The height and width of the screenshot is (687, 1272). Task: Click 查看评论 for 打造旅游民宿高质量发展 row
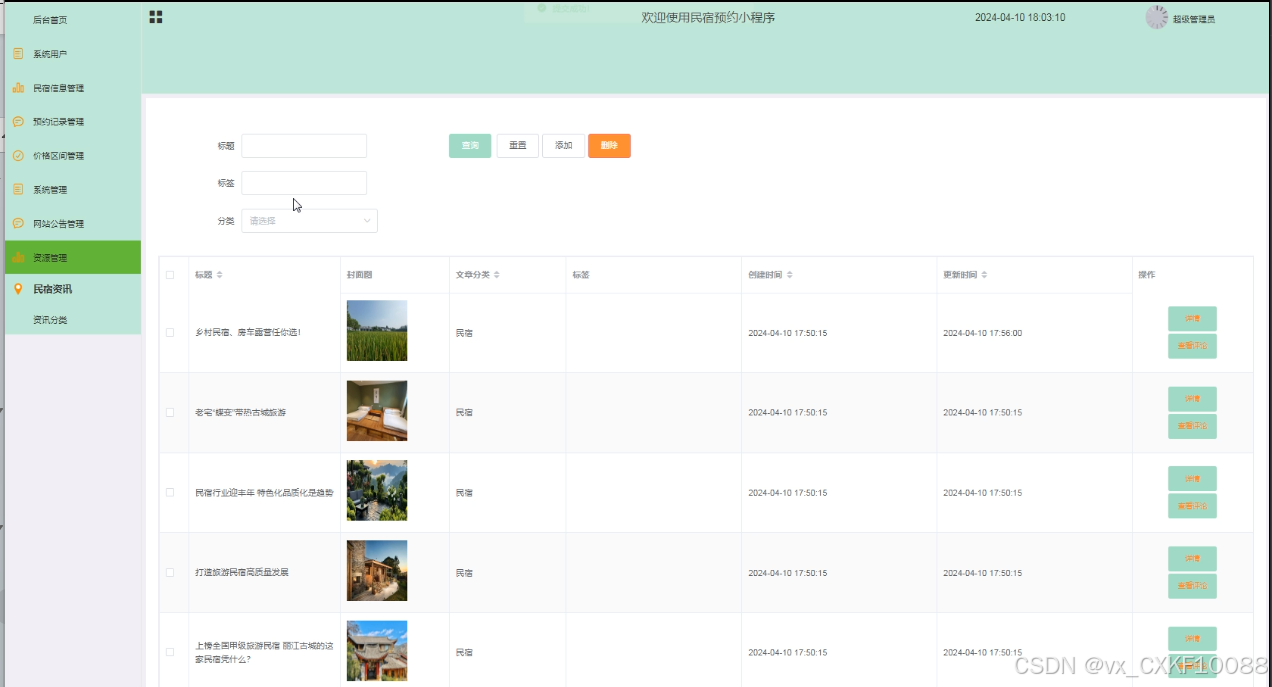click(1192, 586)
